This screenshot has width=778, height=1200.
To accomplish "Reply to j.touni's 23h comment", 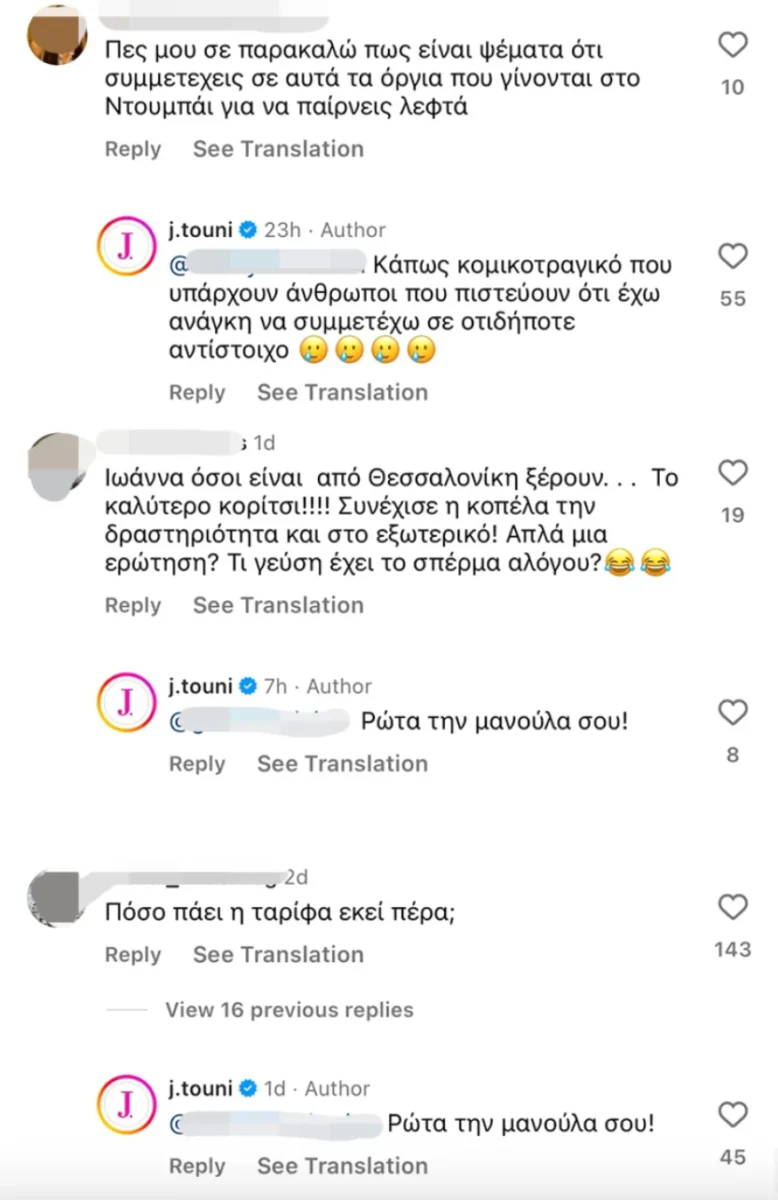I will pos(197,393).
